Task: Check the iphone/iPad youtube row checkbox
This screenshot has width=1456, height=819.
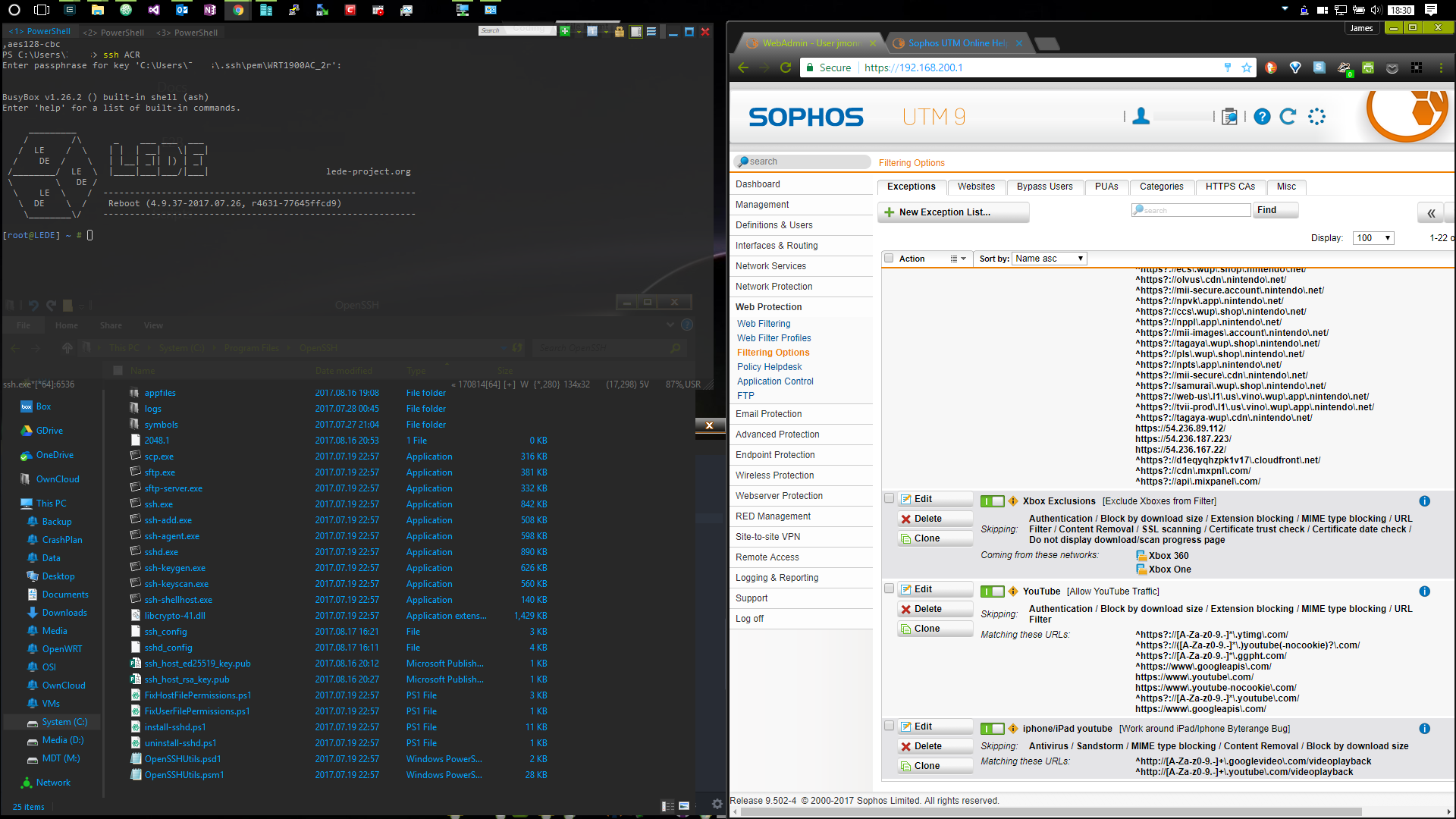Action: tap(889, 726)
